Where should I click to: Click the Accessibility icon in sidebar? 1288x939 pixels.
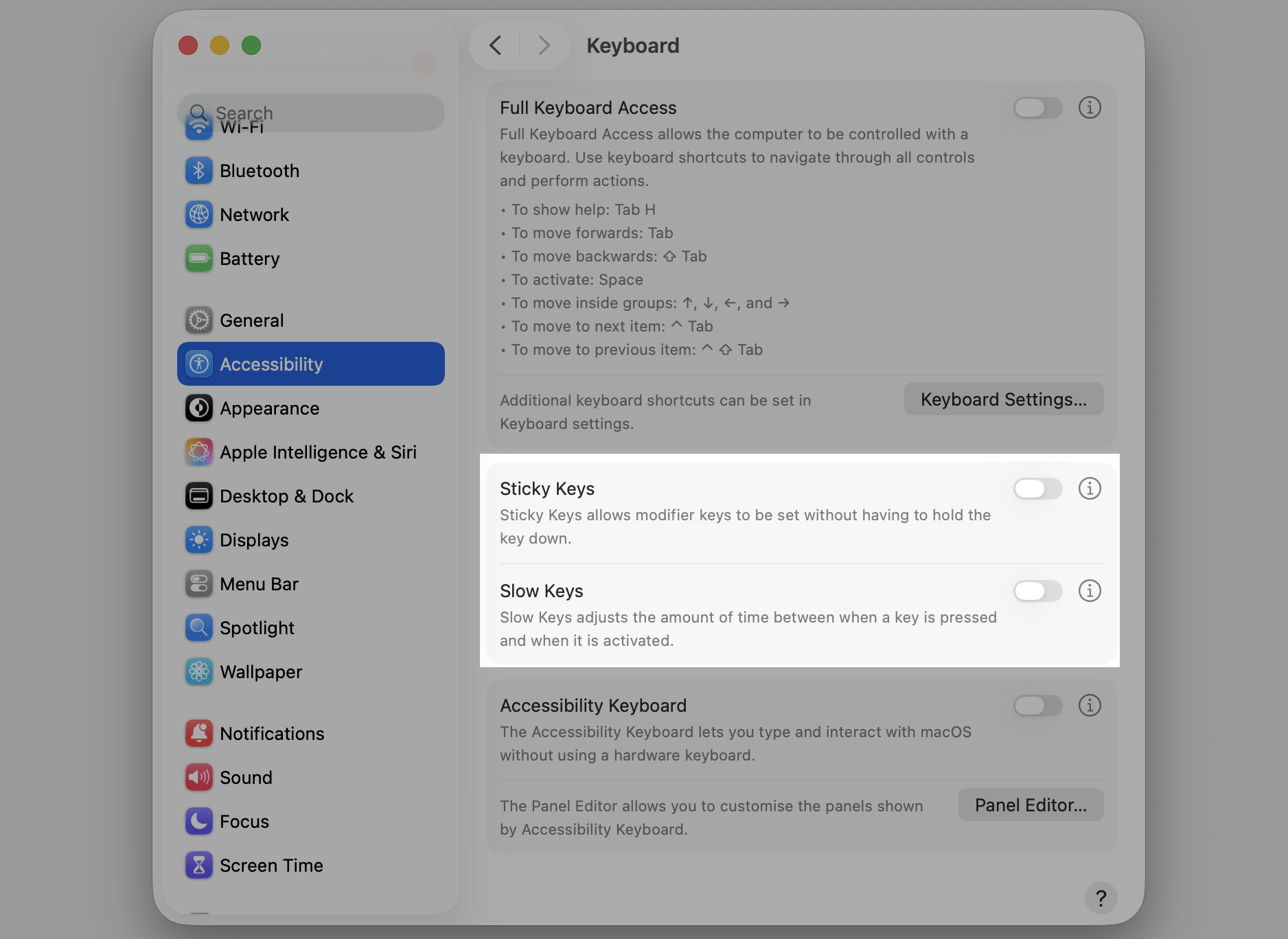point(199,364)
